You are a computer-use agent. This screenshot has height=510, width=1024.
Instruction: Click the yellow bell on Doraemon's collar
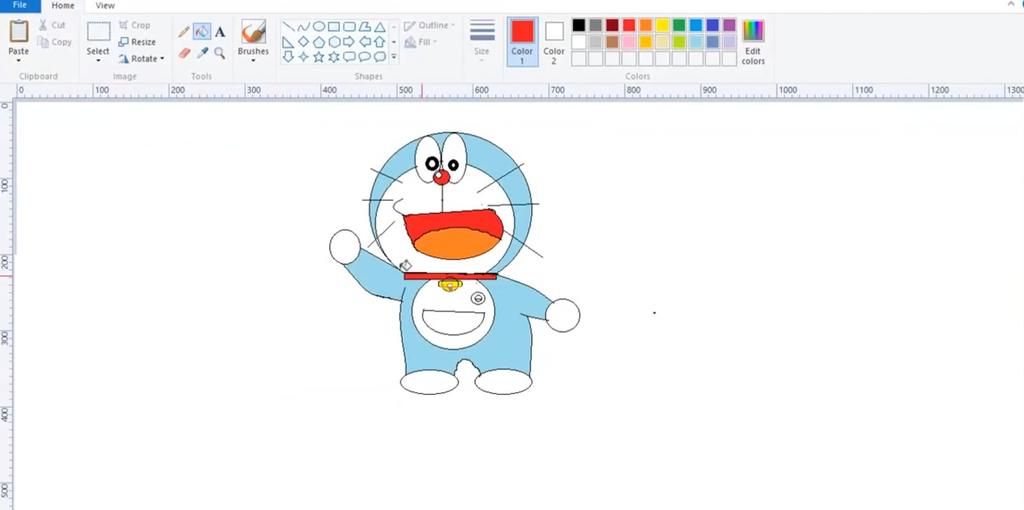[x=449, y=284]
